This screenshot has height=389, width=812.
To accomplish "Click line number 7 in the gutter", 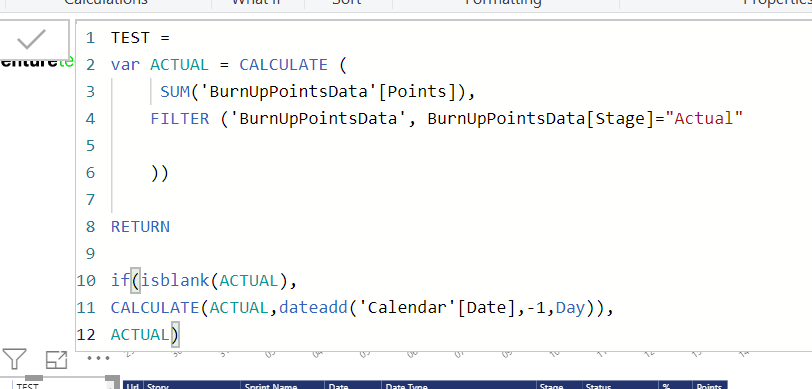I will pos(91,199).
